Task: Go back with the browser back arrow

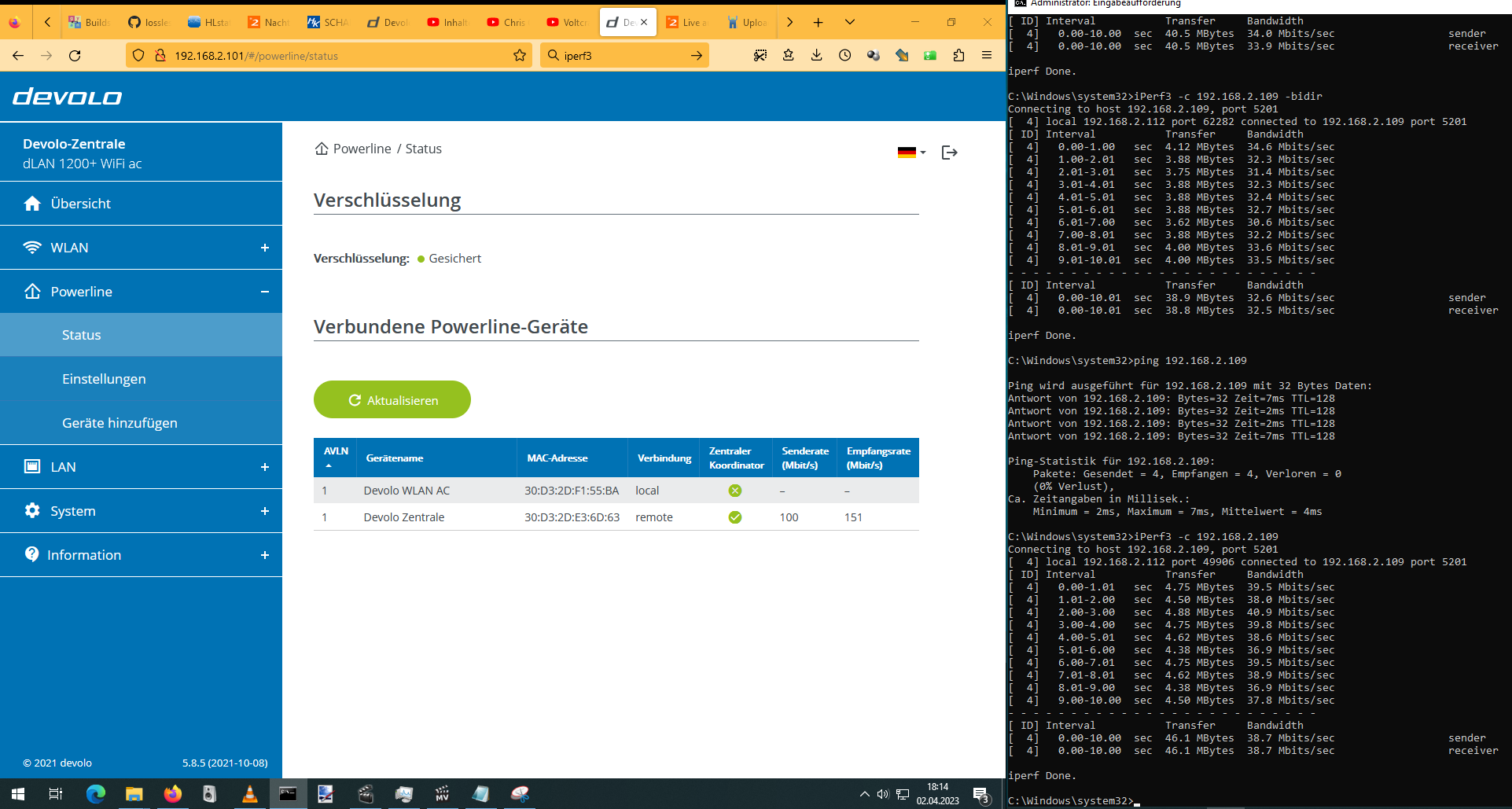Action: (x=18, y=55)
